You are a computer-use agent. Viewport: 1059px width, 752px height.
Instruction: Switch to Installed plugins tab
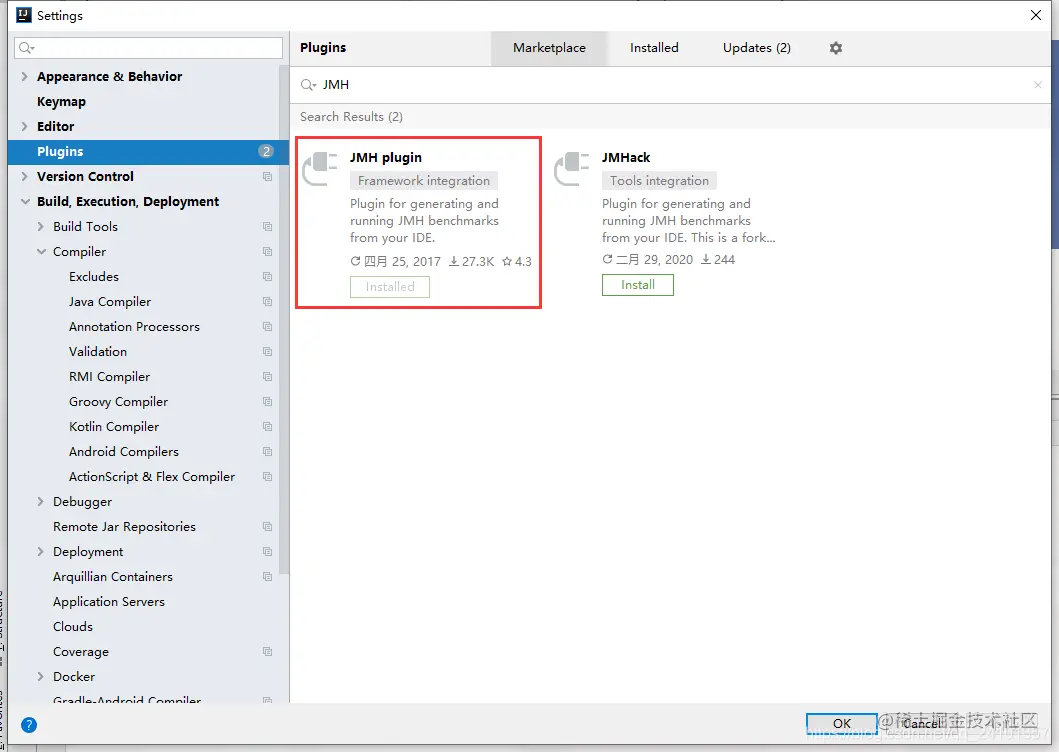click(x=654, y=48)
